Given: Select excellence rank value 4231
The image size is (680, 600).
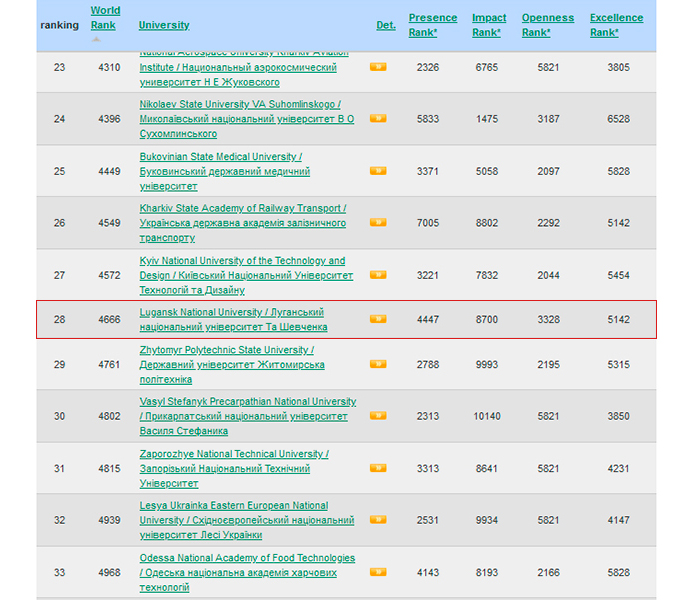Looking at the screenshot, I should click(618, 469).
